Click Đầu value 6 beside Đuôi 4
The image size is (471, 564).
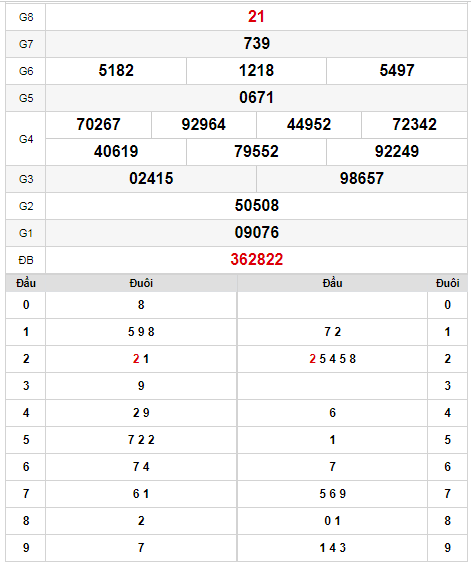(x=332, y=413)
